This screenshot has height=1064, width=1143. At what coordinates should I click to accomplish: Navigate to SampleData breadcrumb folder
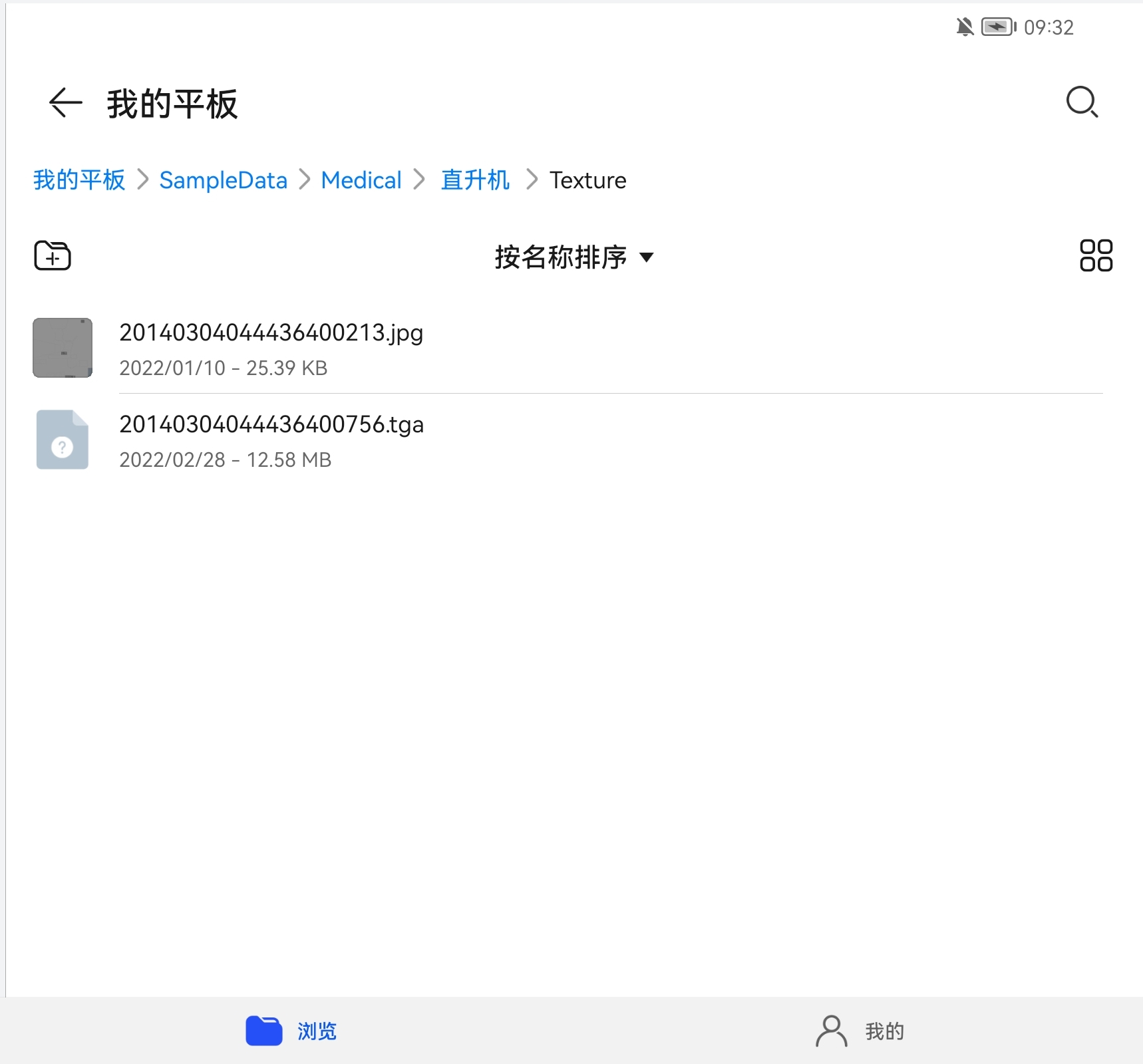pos(223,180)
